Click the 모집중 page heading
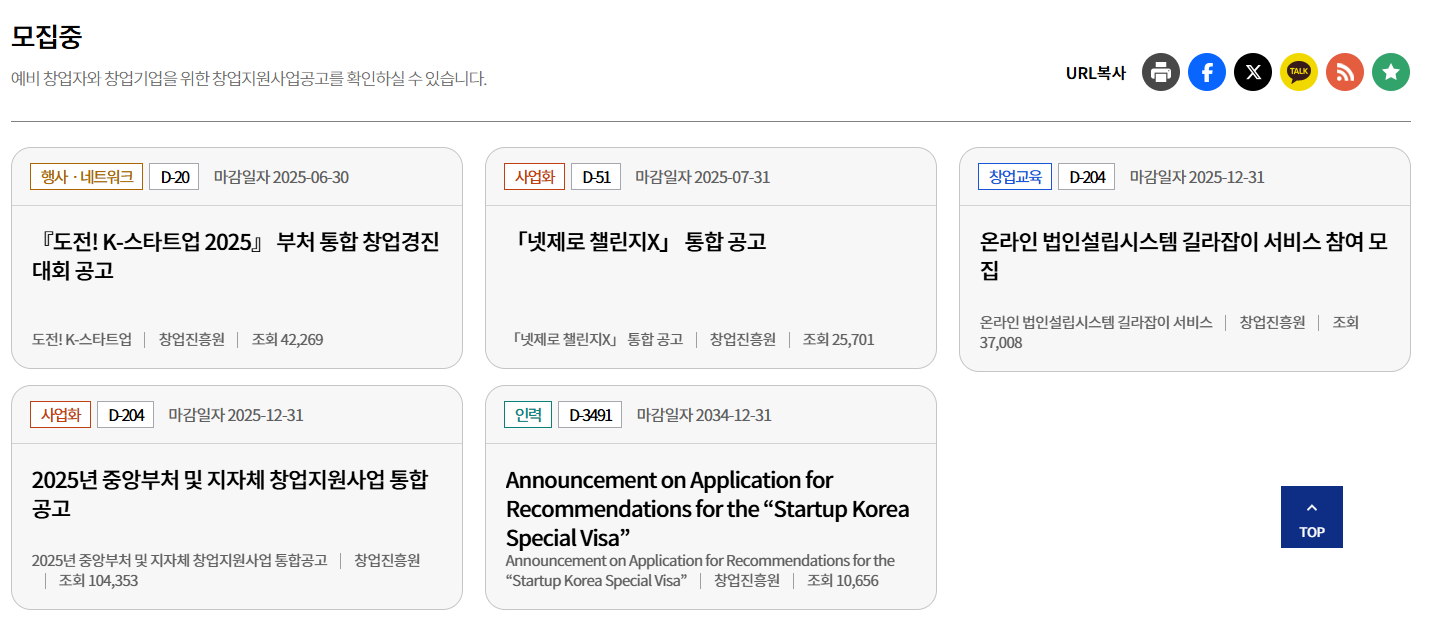Viewport: 1447px width, 631px height. (47, 35)
